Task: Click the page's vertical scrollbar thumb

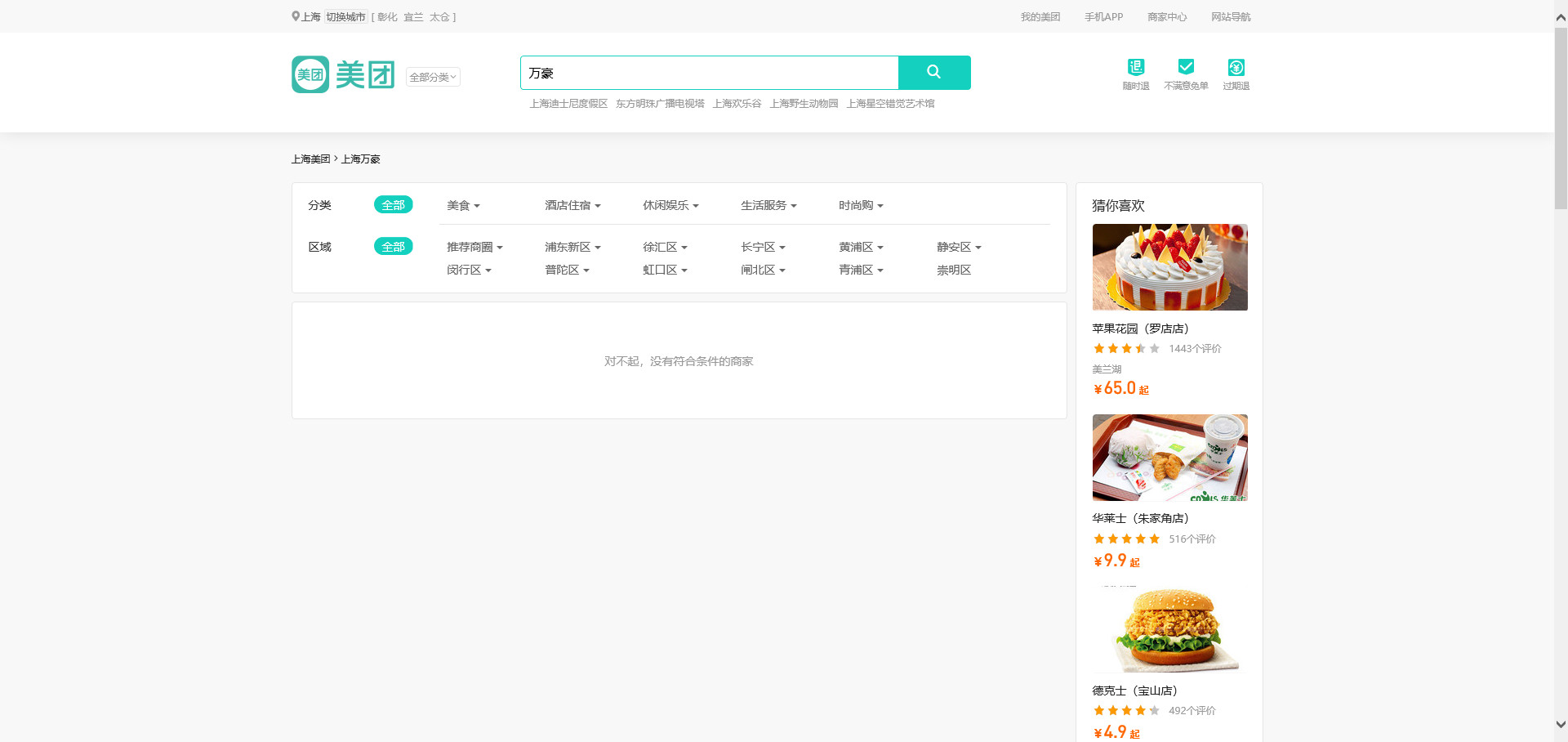Action: (1561, 118)
